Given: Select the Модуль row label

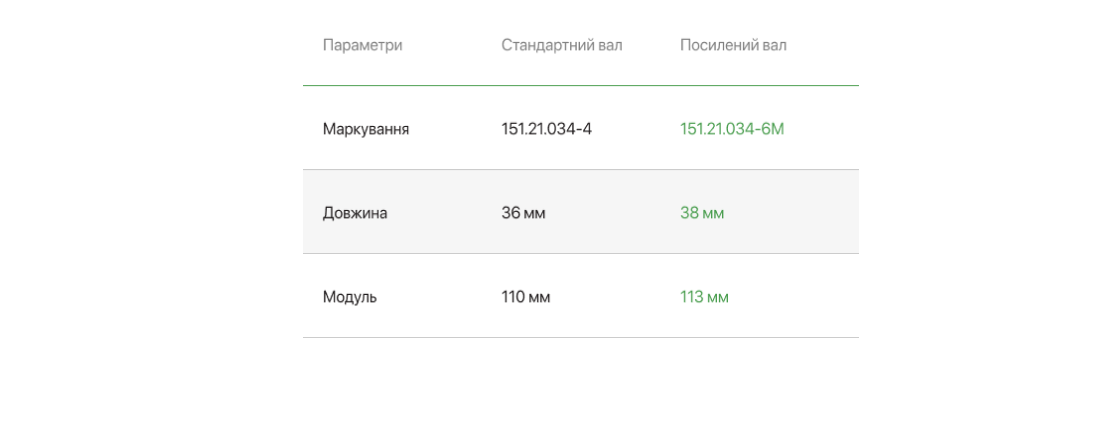Looking at the screenshot, I should click(x=350, y=297).
